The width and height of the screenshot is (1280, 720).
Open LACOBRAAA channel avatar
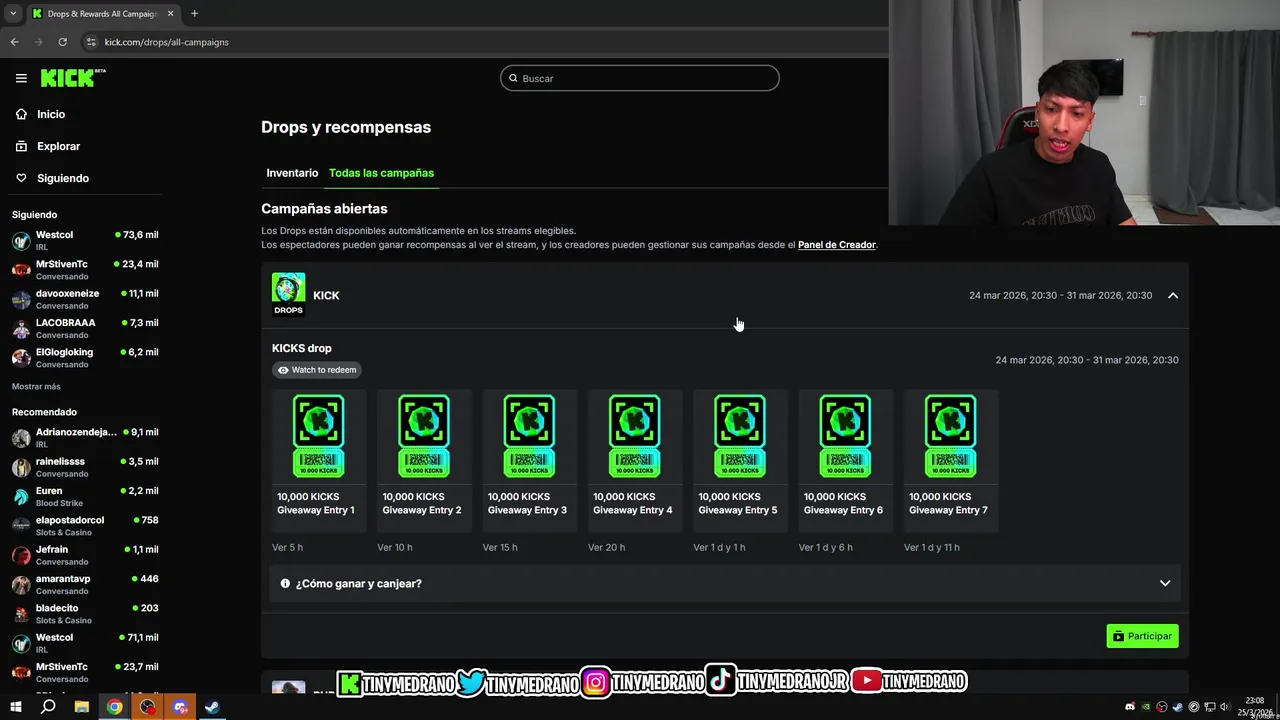pos(21,328)
